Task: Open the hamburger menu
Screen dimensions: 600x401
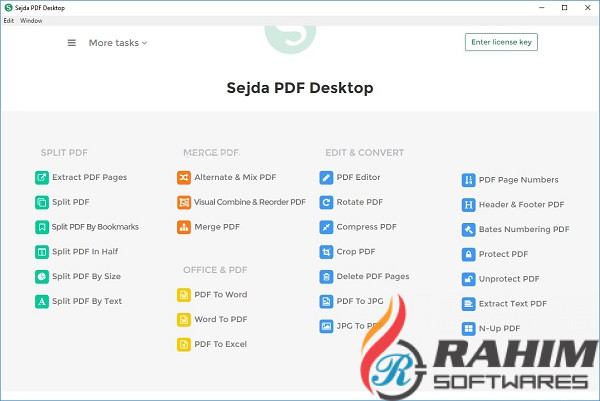Action: coord(72,43)
